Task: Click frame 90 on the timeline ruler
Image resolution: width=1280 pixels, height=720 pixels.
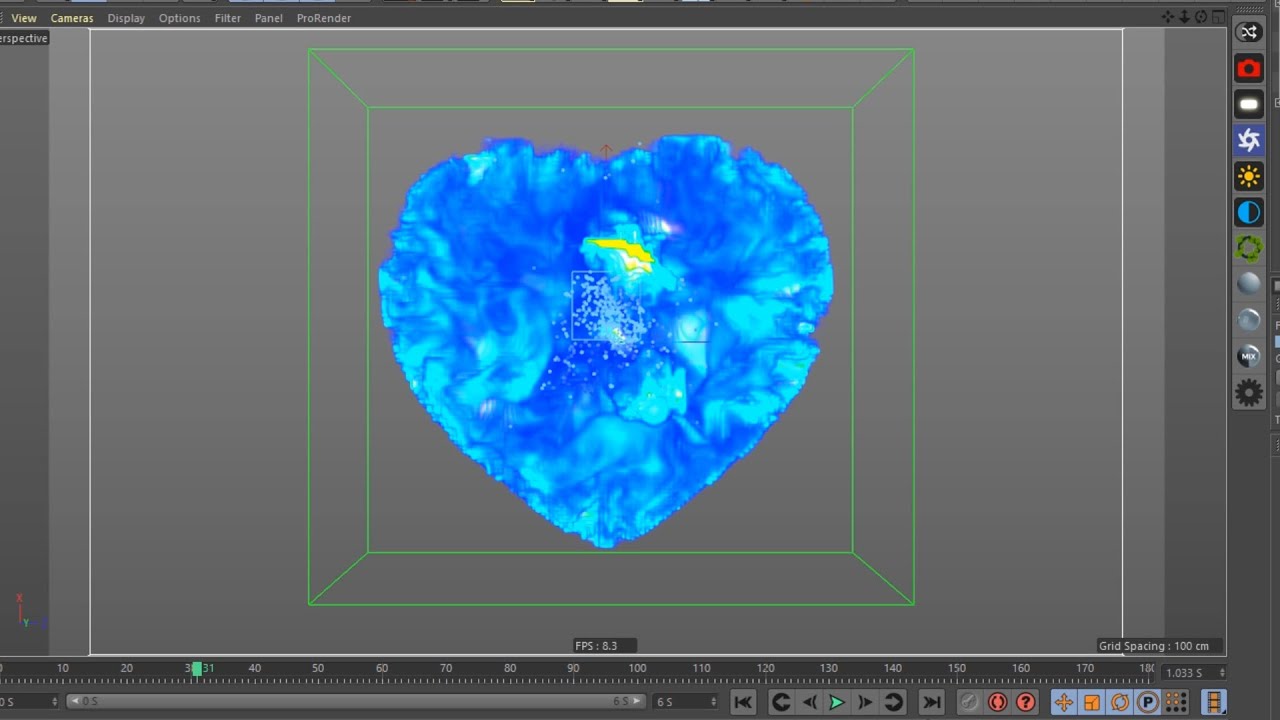Action: click(x=573, y=668)
